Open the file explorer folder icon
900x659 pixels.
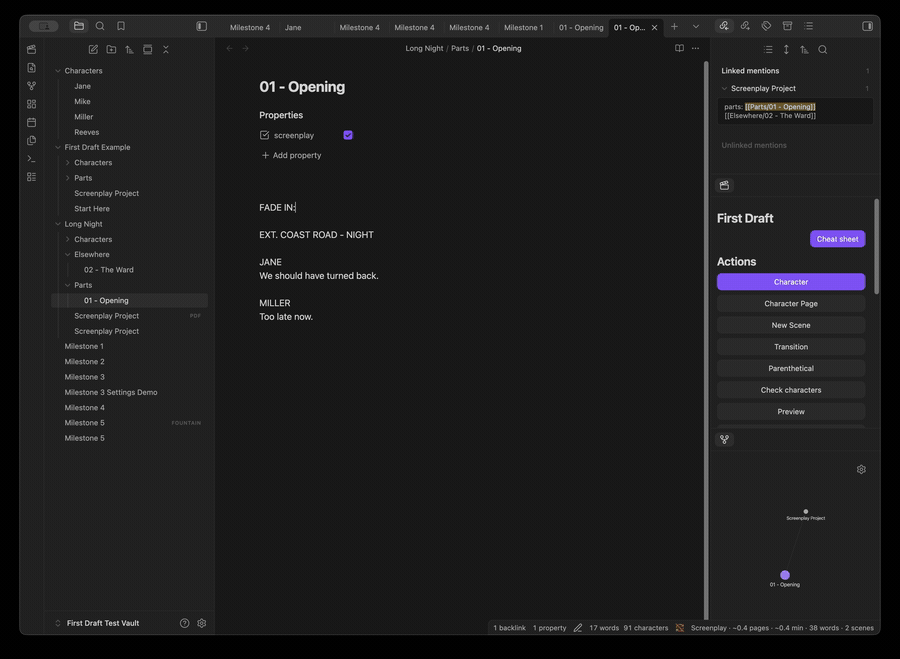click(x=79, y=26)
